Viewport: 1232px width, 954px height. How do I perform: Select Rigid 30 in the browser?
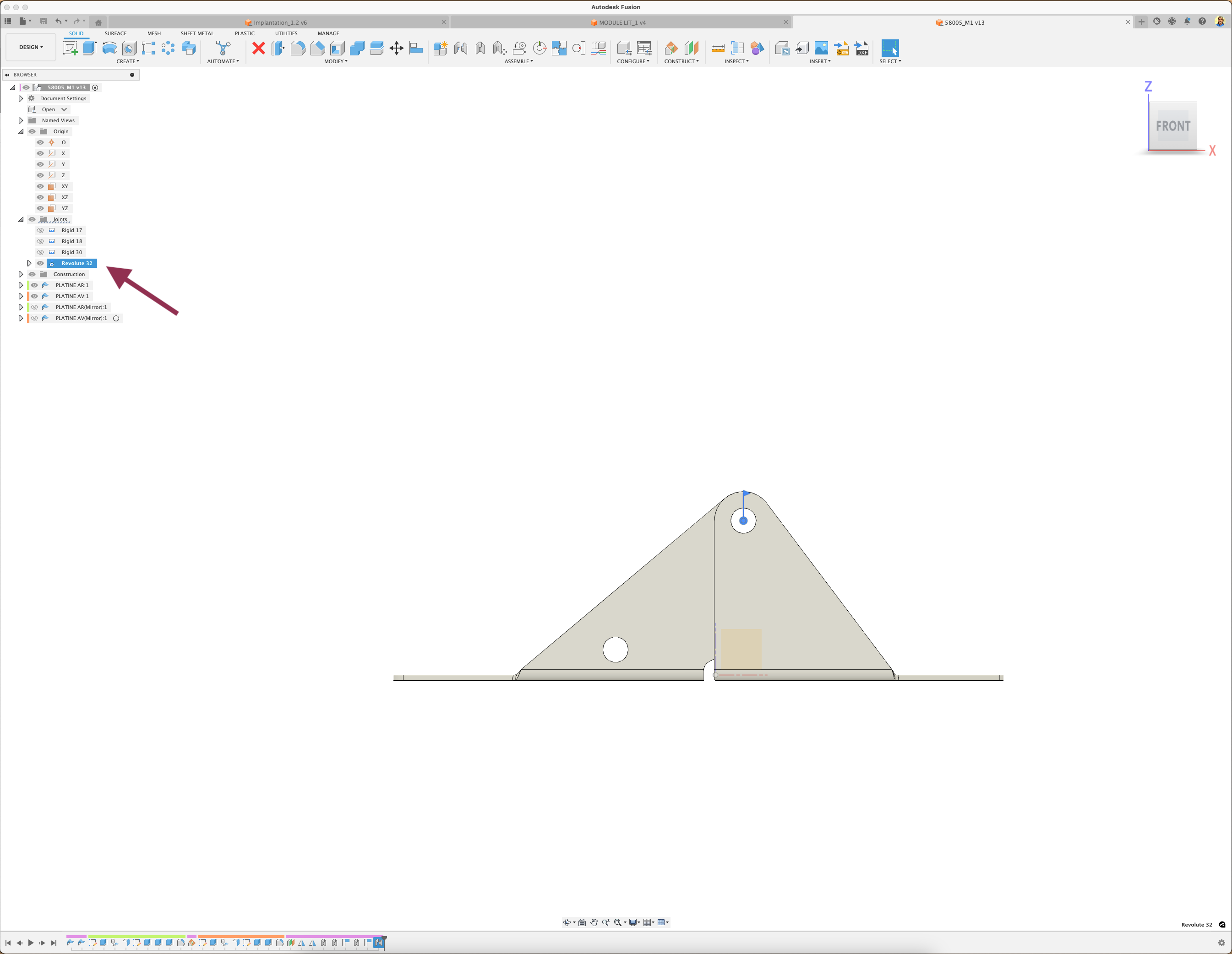click(x=71, y=253)
